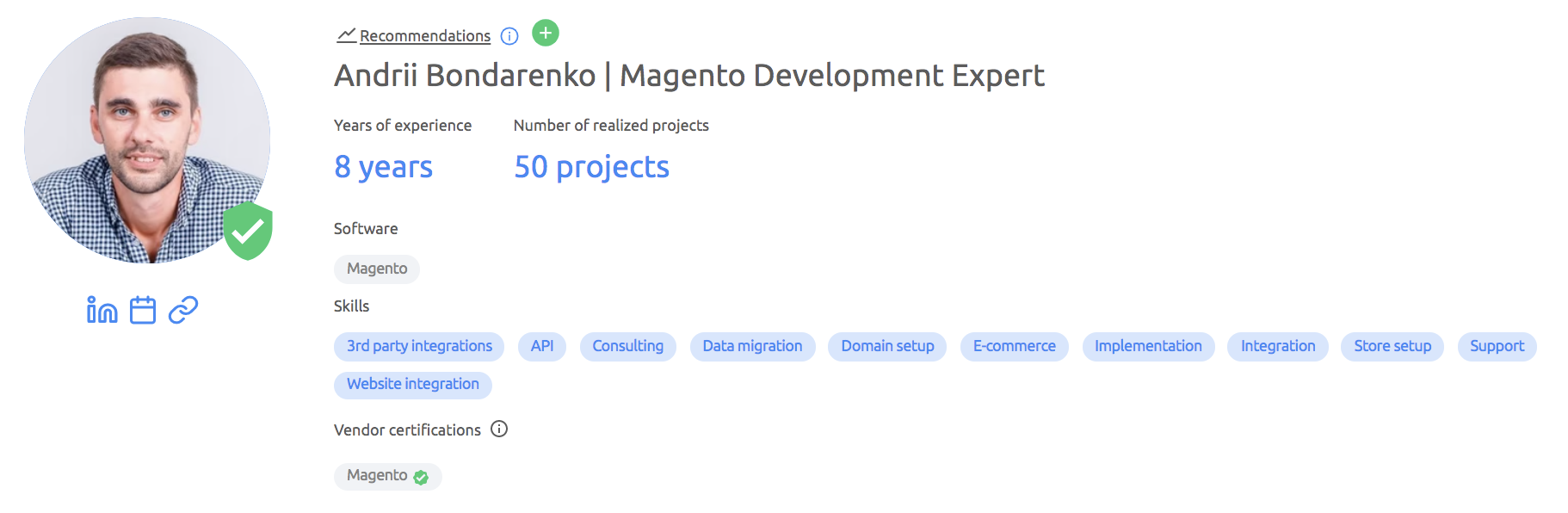
Task: Click the Vendor certifications info icon
Action: (x=499, y=429)
